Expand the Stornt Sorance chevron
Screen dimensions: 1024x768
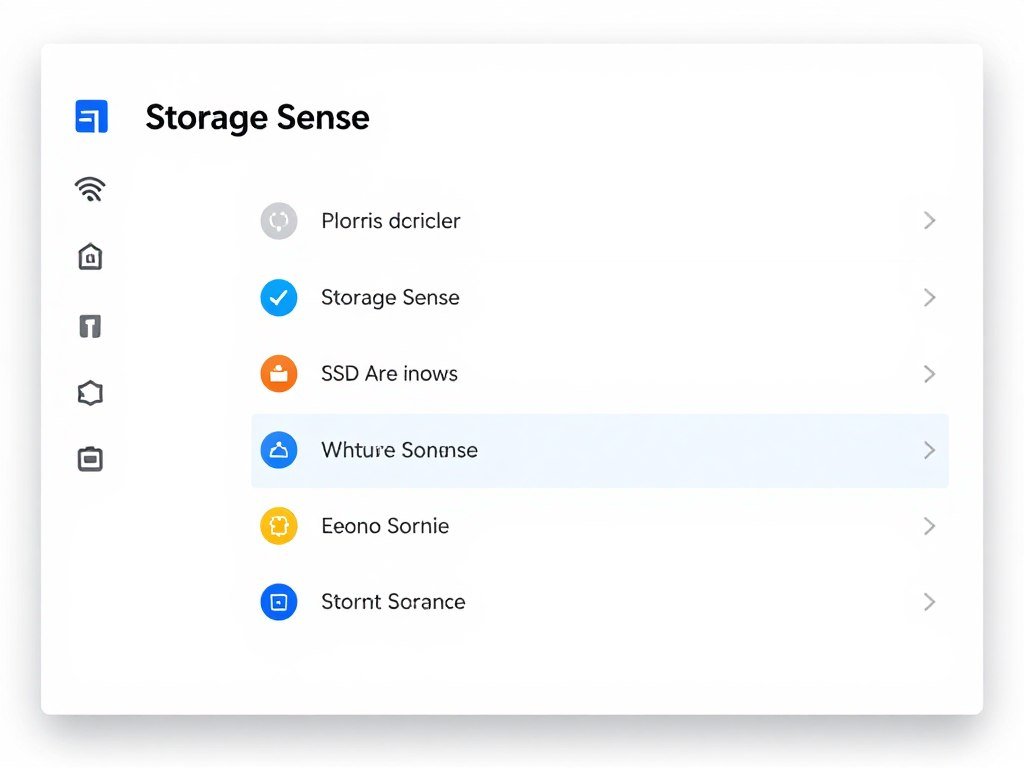click(929, 601)
